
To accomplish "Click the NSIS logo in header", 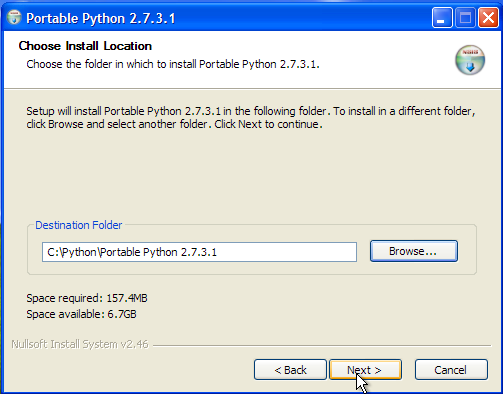I will click(x=470, y=60).
